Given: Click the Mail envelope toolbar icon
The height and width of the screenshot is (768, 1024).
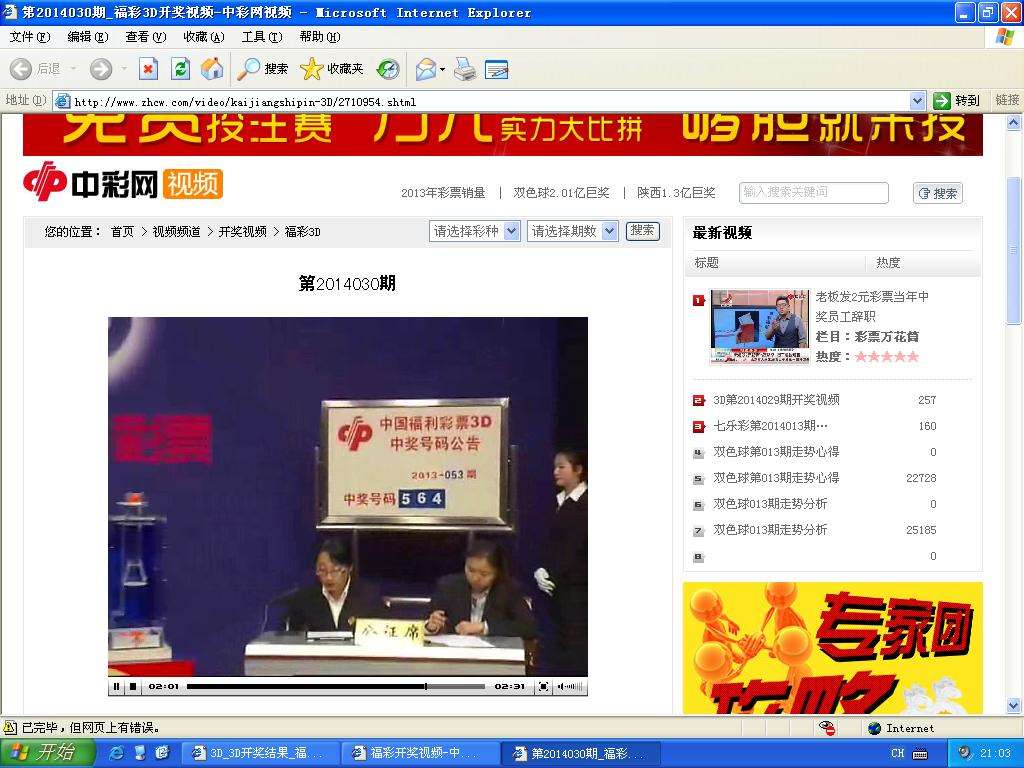Looking at the screenshot, I should pos(426,69).
